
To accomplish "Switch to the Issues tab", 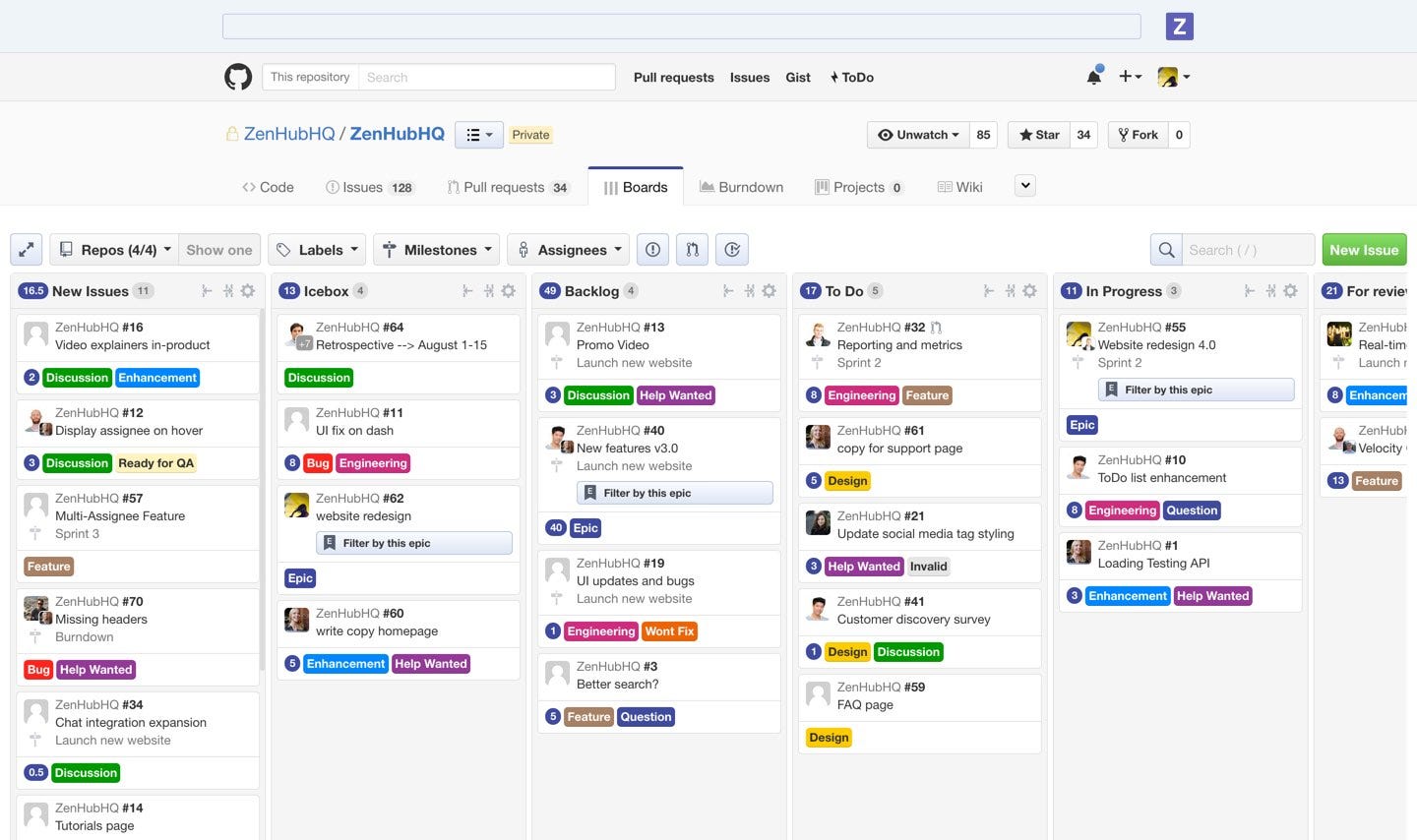I will 370,187.
